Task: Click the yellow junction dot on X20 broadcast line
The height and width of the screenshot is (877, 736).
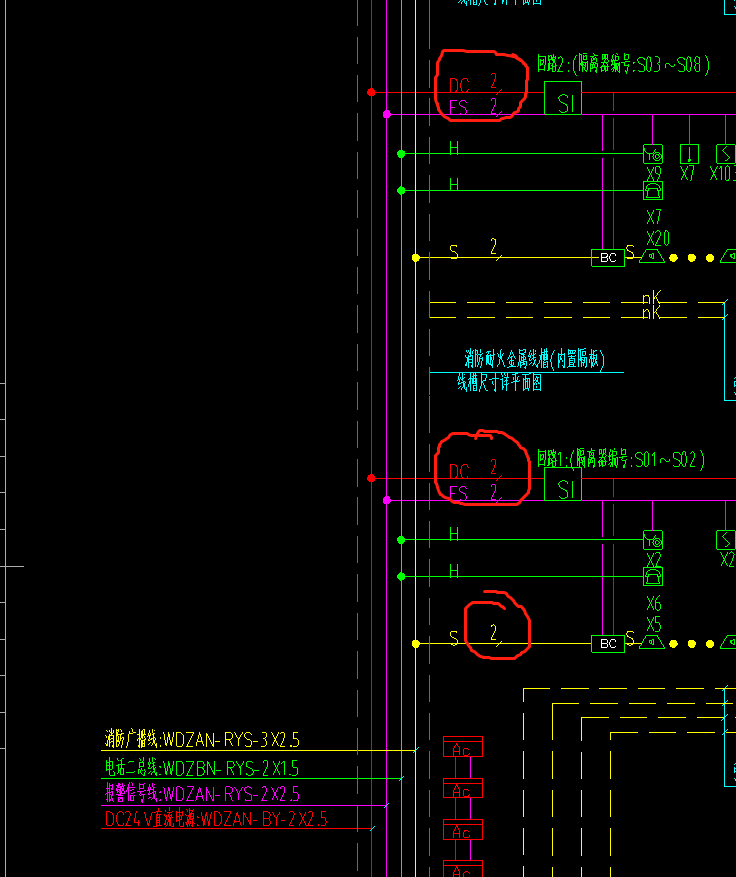Action: click(x=416, y=258)
